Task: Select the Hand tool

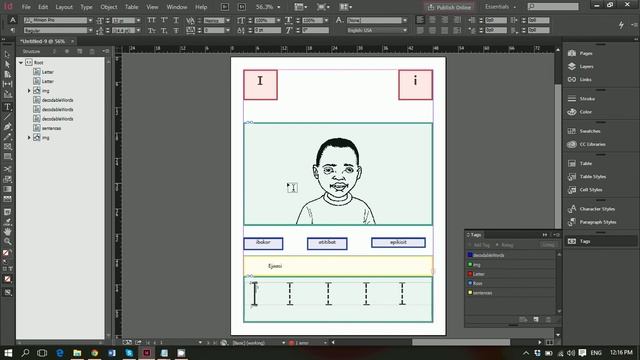Action: 7,231
